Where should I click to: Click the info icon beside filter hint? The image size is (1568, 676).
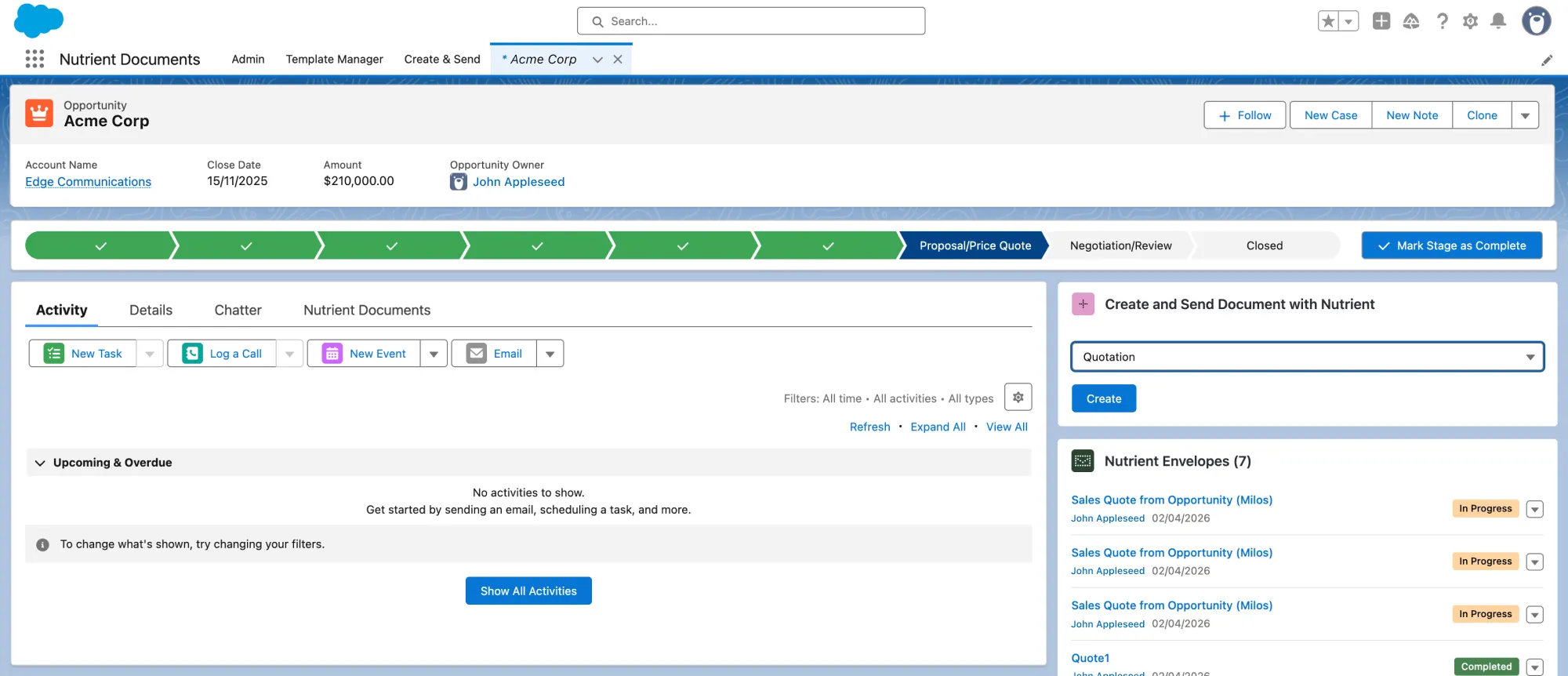coord(42,544)
